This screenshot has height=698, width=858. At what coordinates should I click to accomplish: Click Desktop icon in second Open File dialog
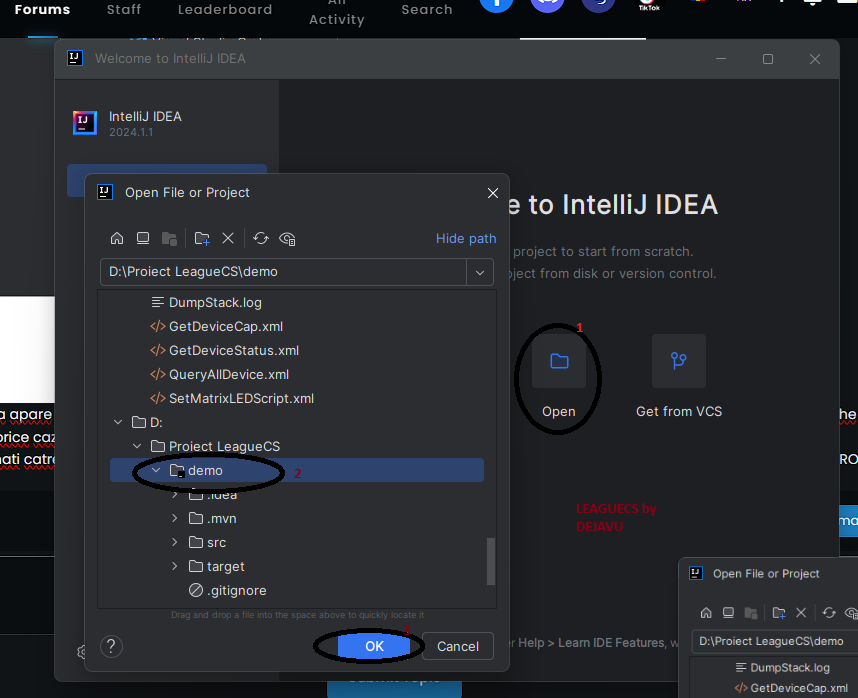[728, 613]
